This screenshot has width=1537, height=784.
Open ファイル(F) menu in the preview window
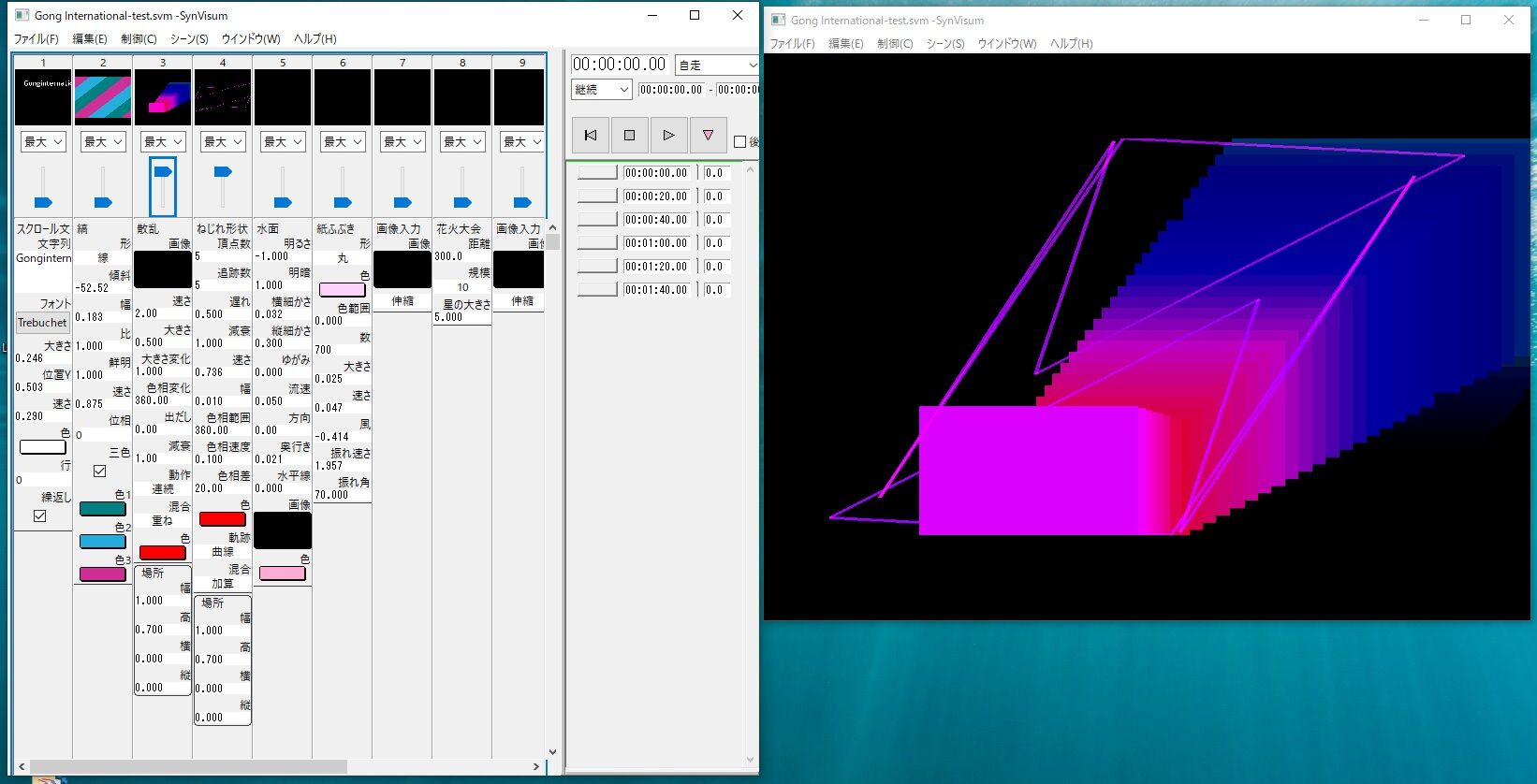point(792,44)
